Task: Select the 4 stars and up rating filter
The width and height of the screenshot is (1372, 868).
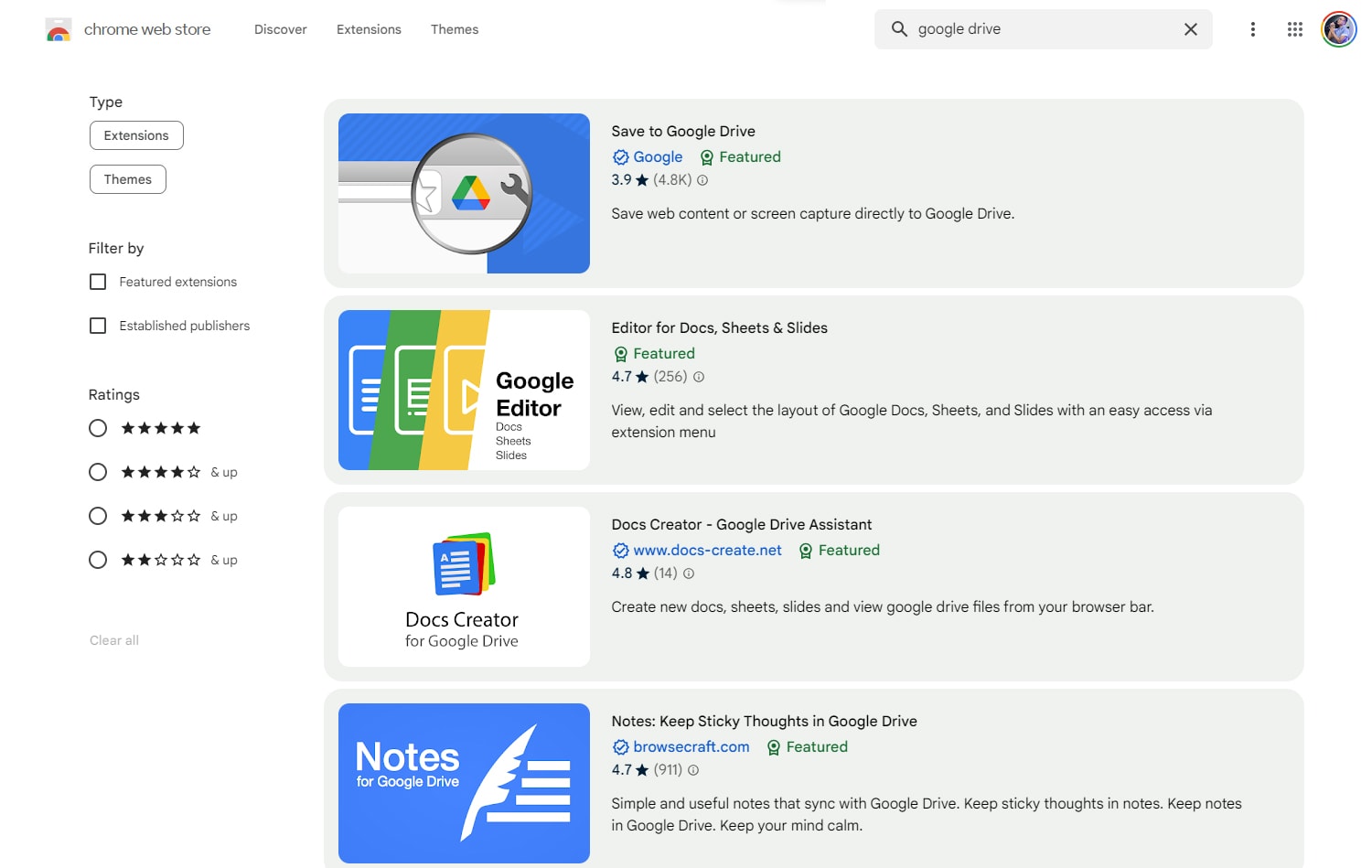Action: pyautogui.click(x=98, y=472)
